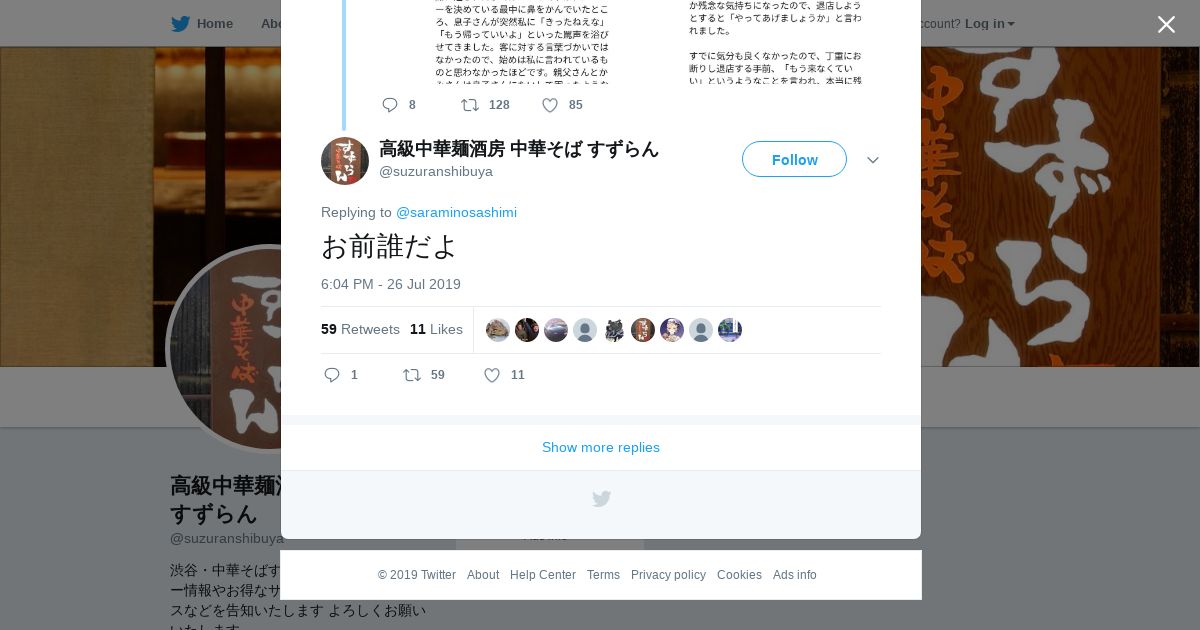The width and height of the screenshot is (1200, 630).
Task: Click the tweet author's profile avatar
Action: pyautogui.click(x=345, y=161)
